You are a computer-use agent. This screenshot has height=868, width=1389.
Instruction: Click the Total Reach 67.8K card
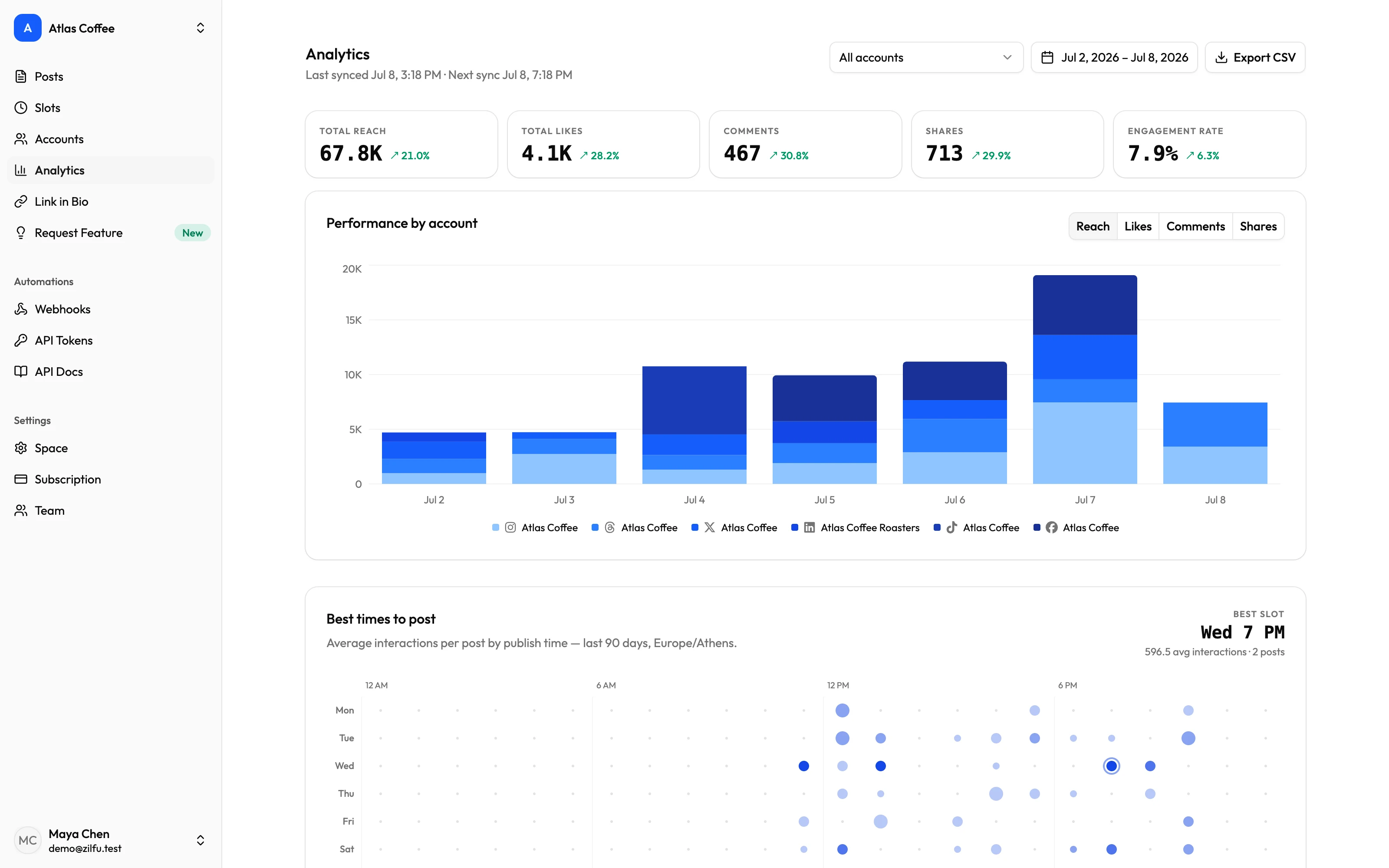coord(401,144)
